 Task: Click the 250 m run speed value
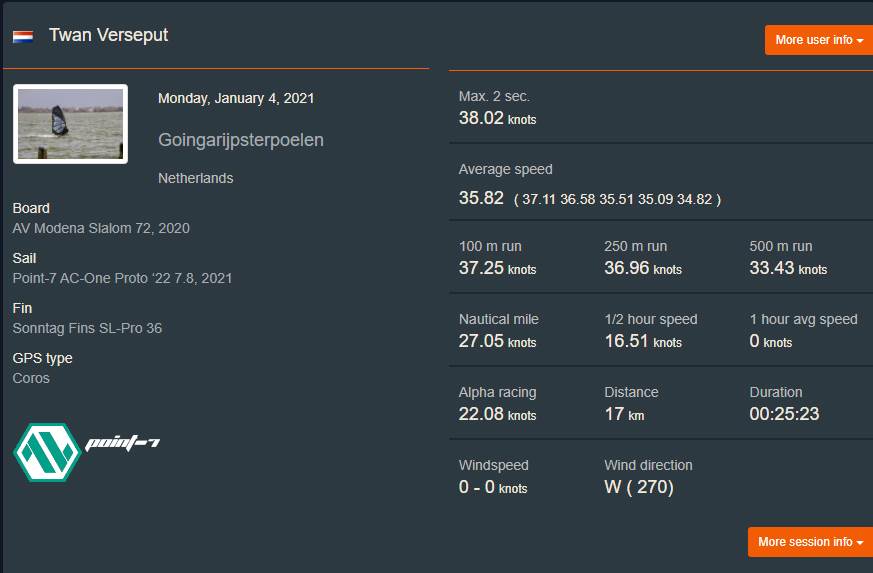coord(642,268)
